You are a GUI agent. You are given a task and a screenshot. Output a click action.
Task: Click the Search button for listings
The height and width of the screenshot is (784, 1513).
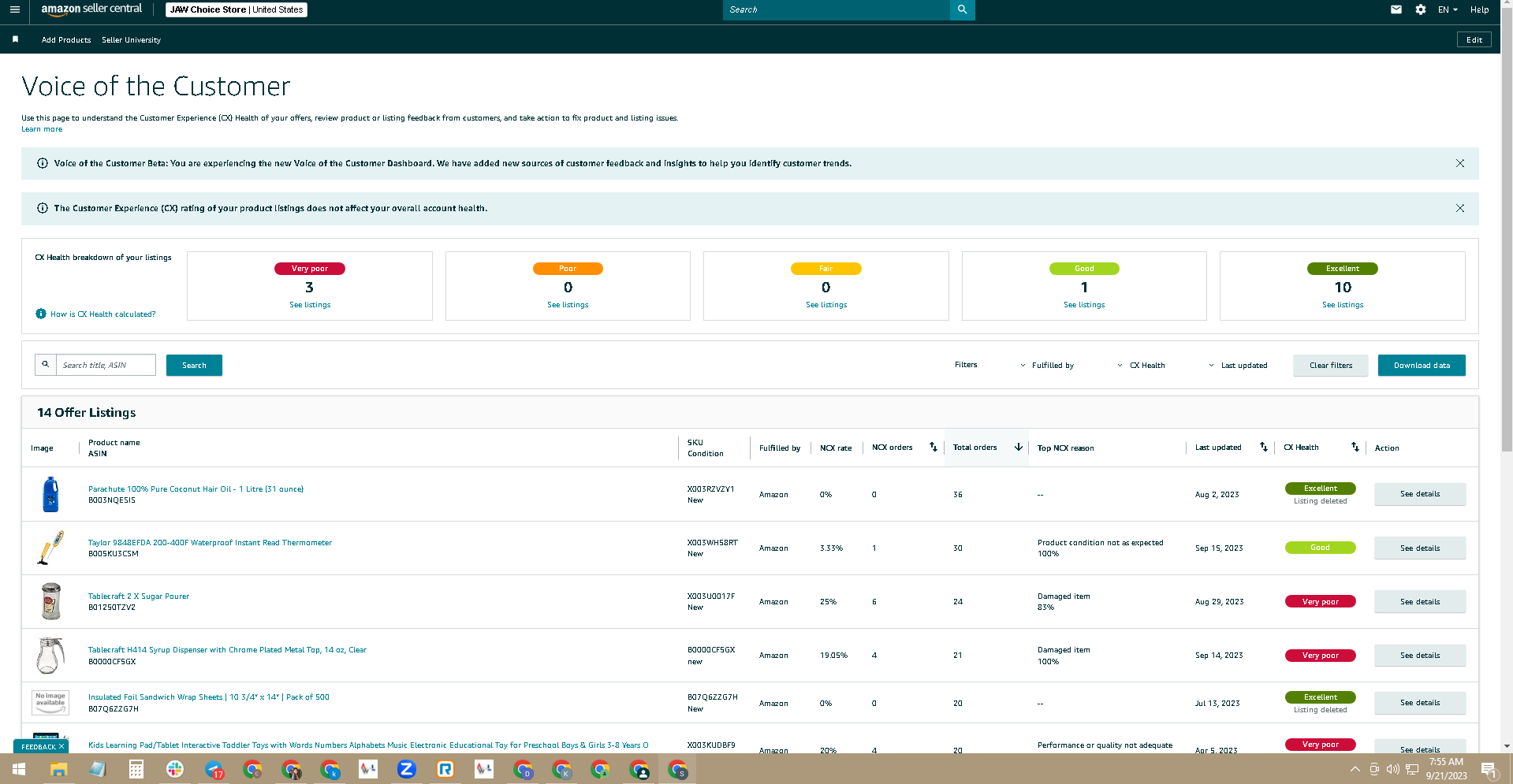(194, 365)
